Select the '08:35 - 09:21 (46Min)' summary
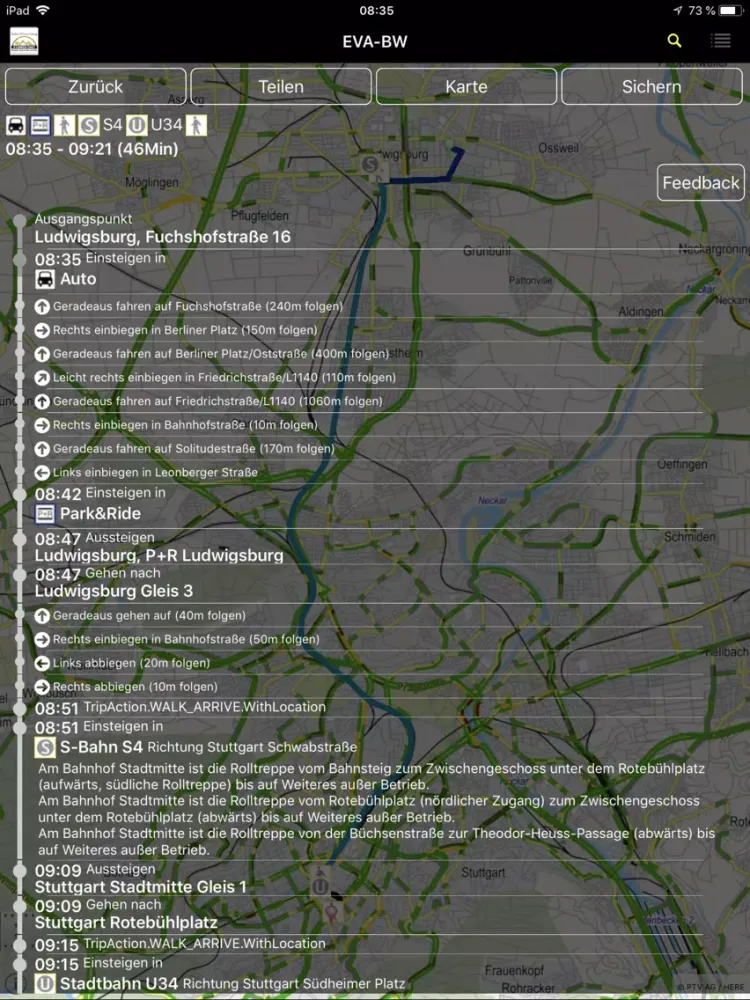 [x=92, y=149]
